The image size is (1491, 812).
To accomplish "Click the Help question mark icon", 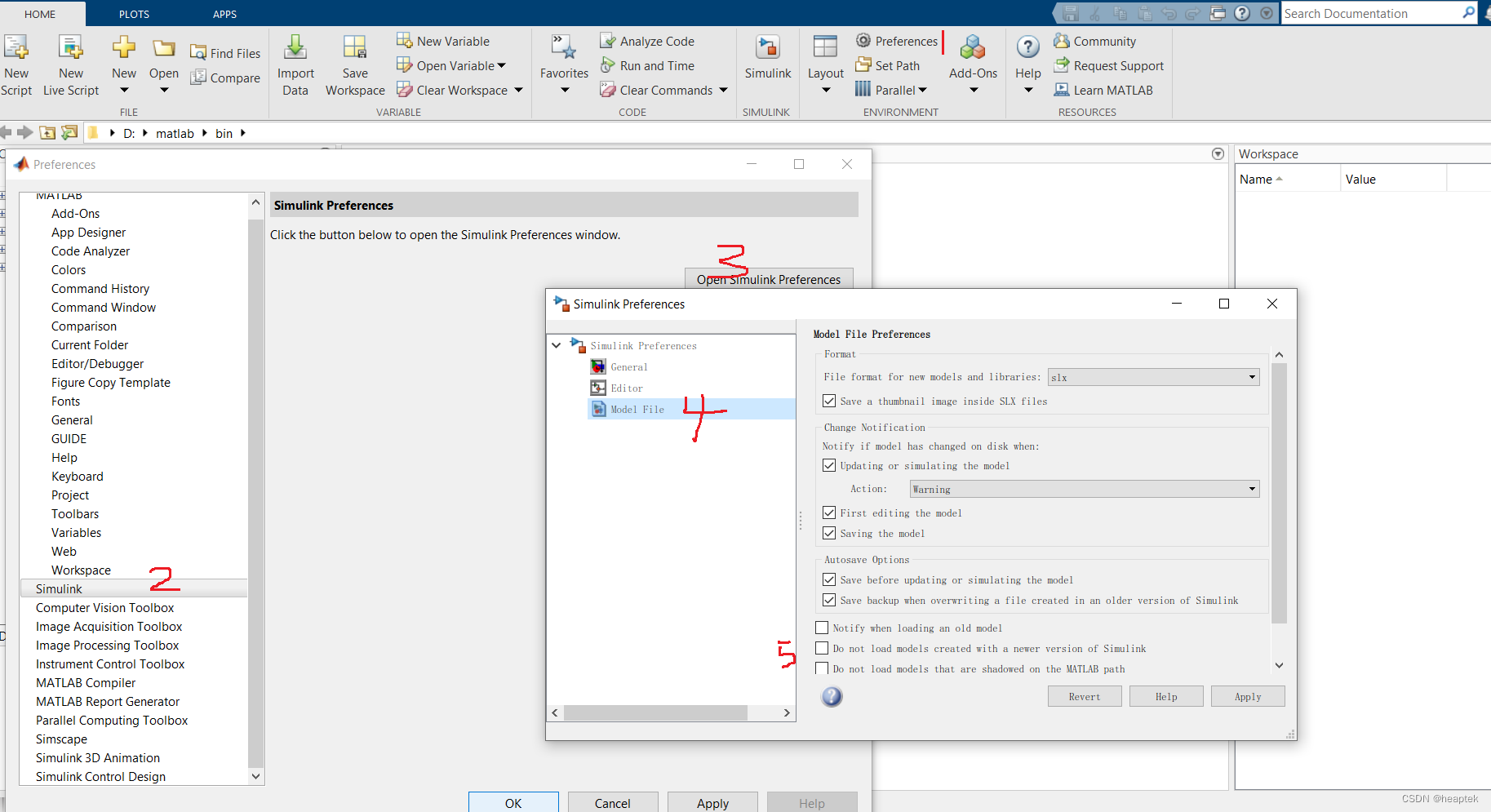I will 1028,47.
